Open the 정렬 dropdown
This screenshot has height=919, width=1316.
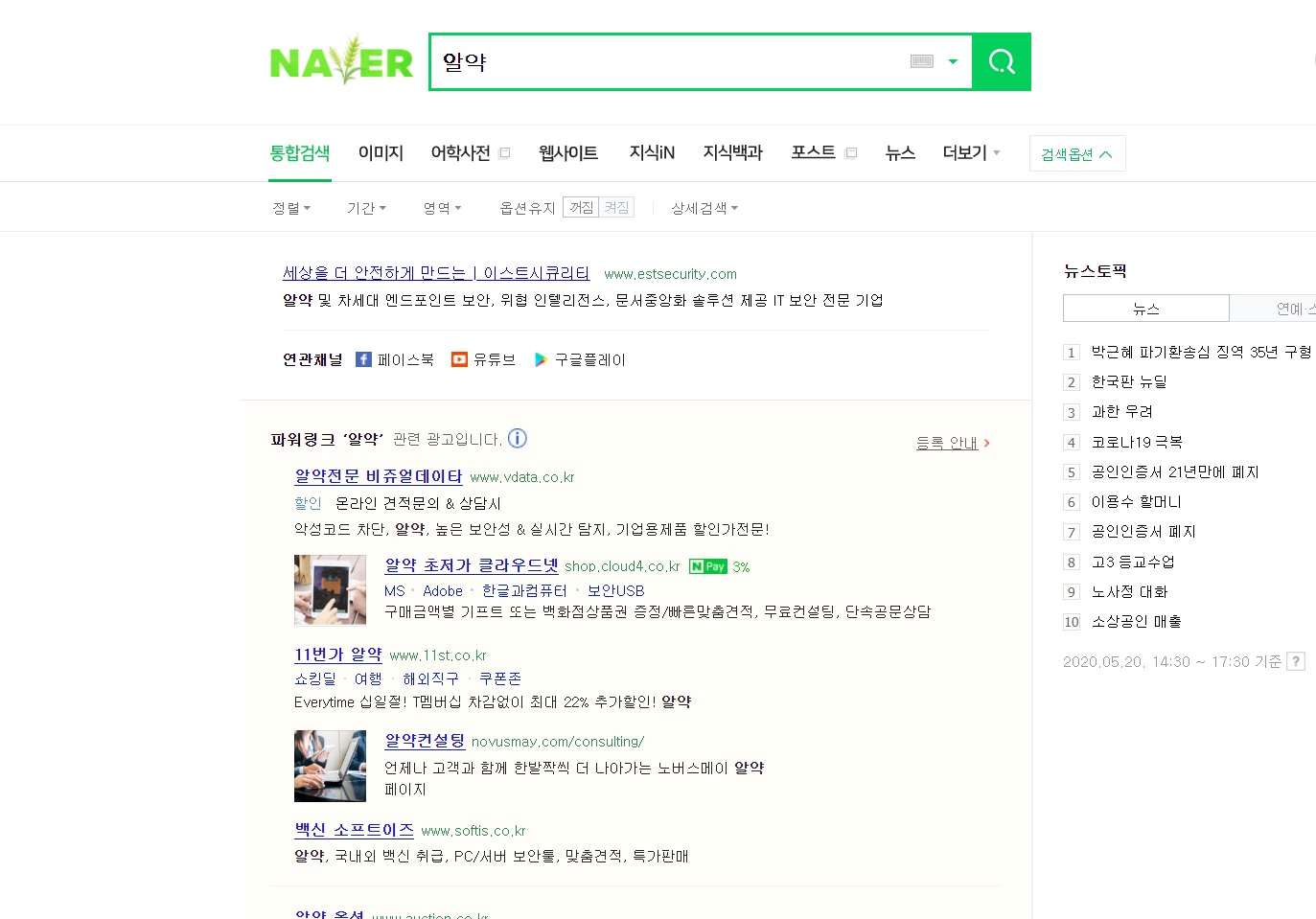pos(291,208)
